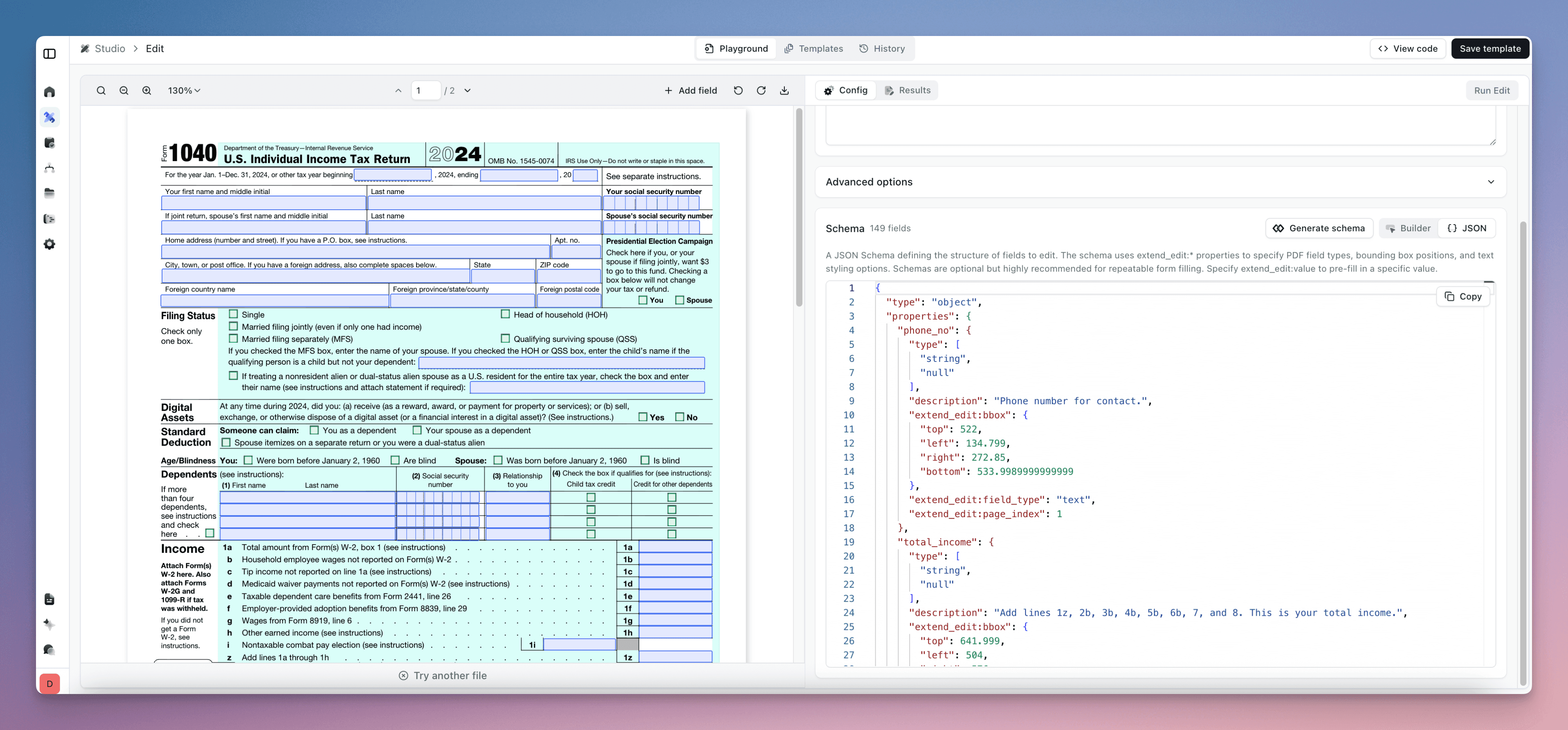Check the Digital Assets Yes box

[643, 417]
